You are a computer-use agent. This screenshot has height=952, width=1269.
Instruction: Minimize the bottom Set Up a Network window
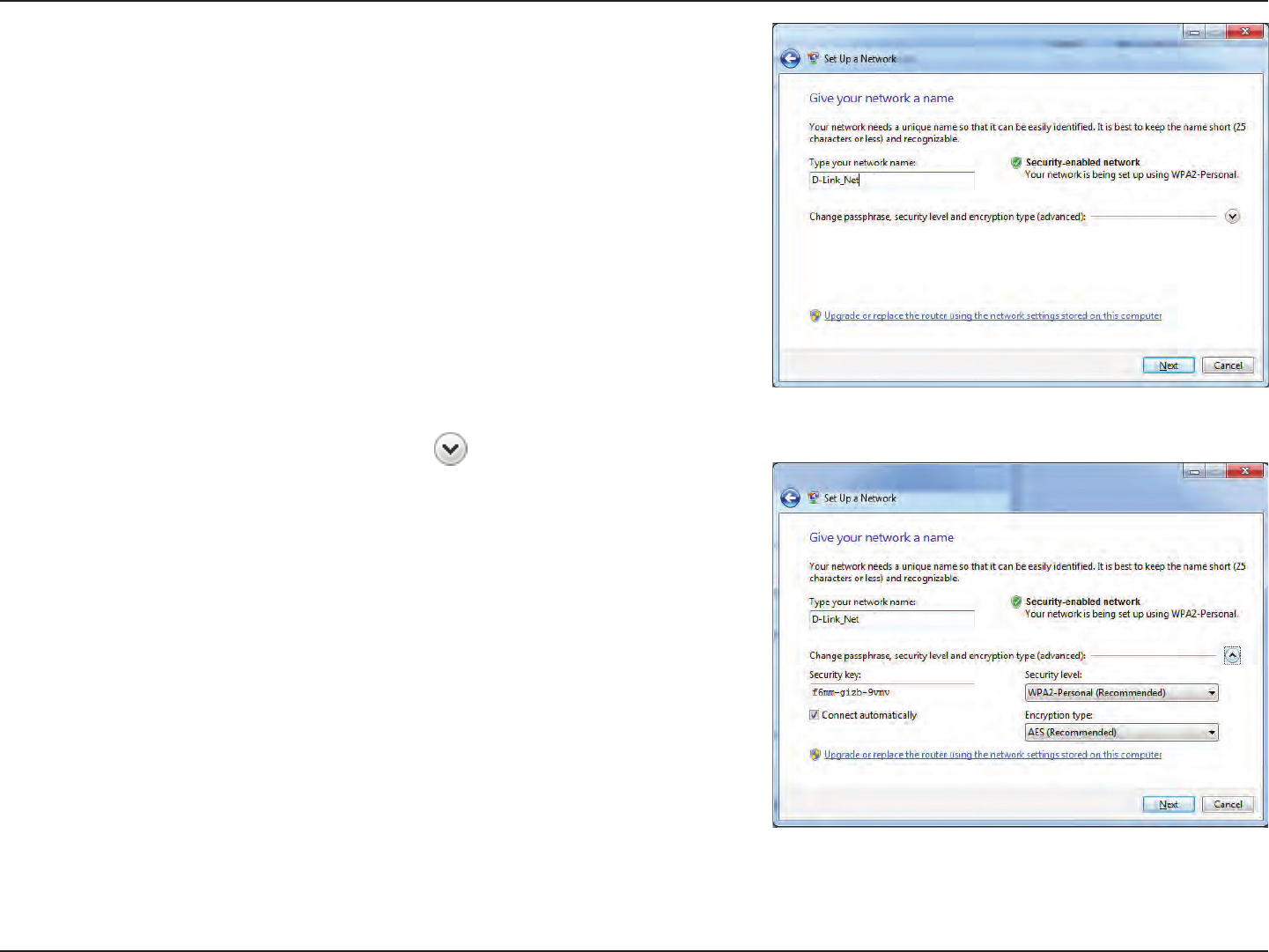pos(1194,471)
